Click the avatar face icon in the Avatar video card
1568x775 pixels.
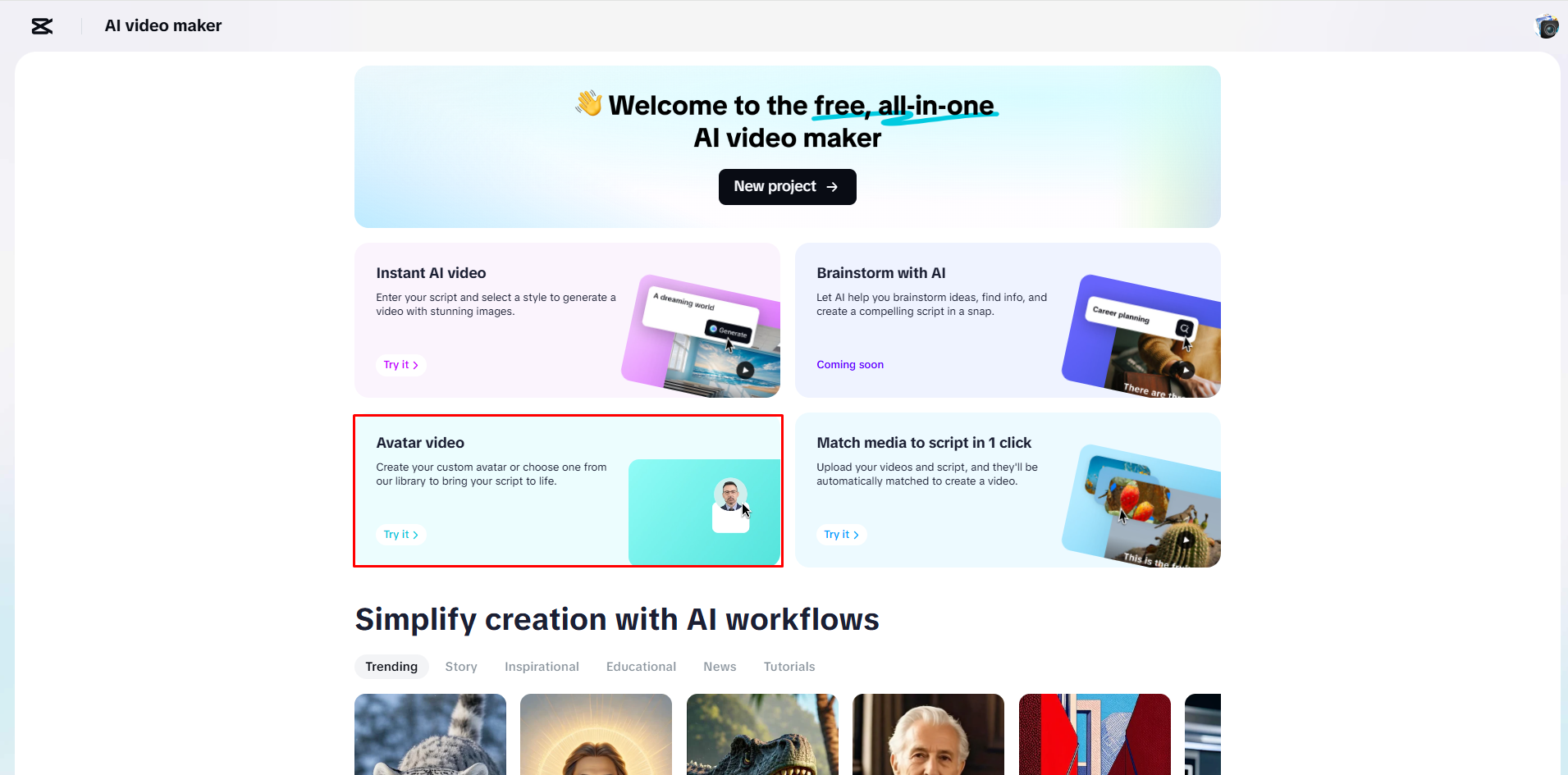pyautogui.click(x=730, y=492)
